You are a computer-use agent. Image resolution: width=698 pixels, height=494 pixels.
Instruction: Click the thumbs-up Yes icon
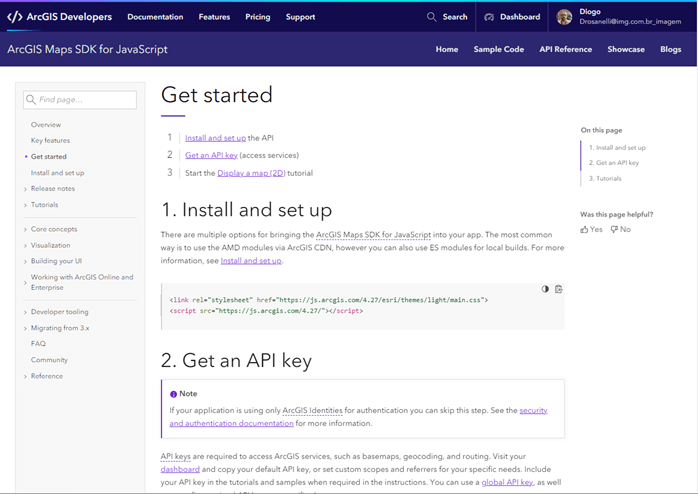pos(585,229)
